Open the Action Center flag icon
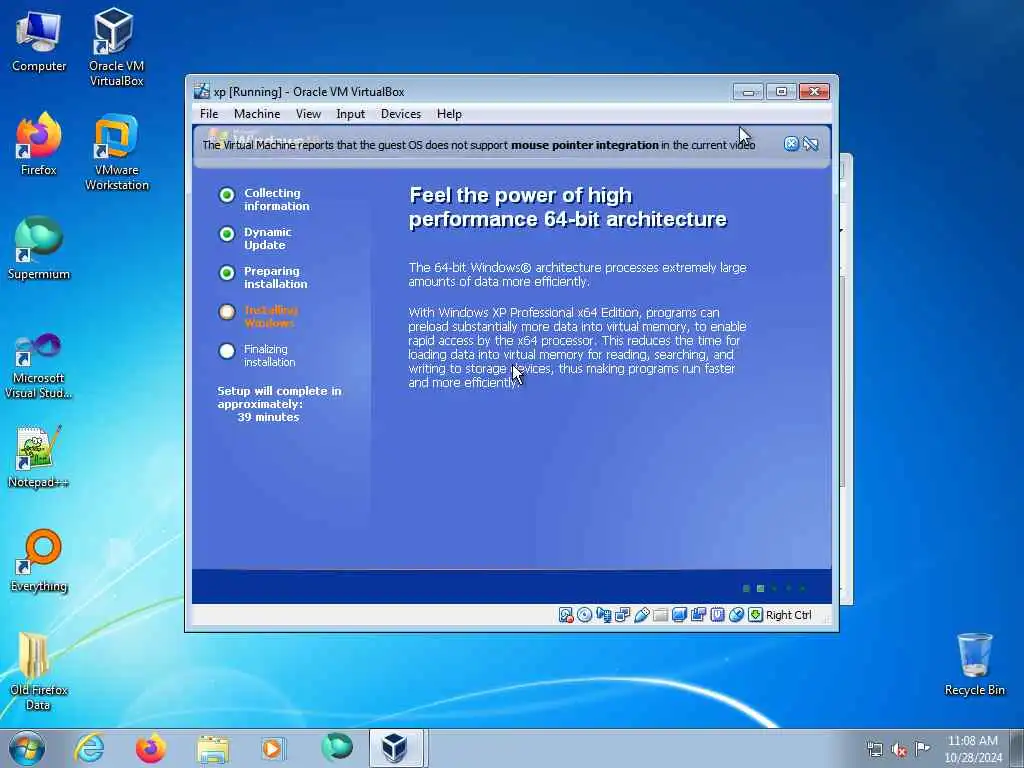This screenshot has width=1024, height=768. [922, 748]
